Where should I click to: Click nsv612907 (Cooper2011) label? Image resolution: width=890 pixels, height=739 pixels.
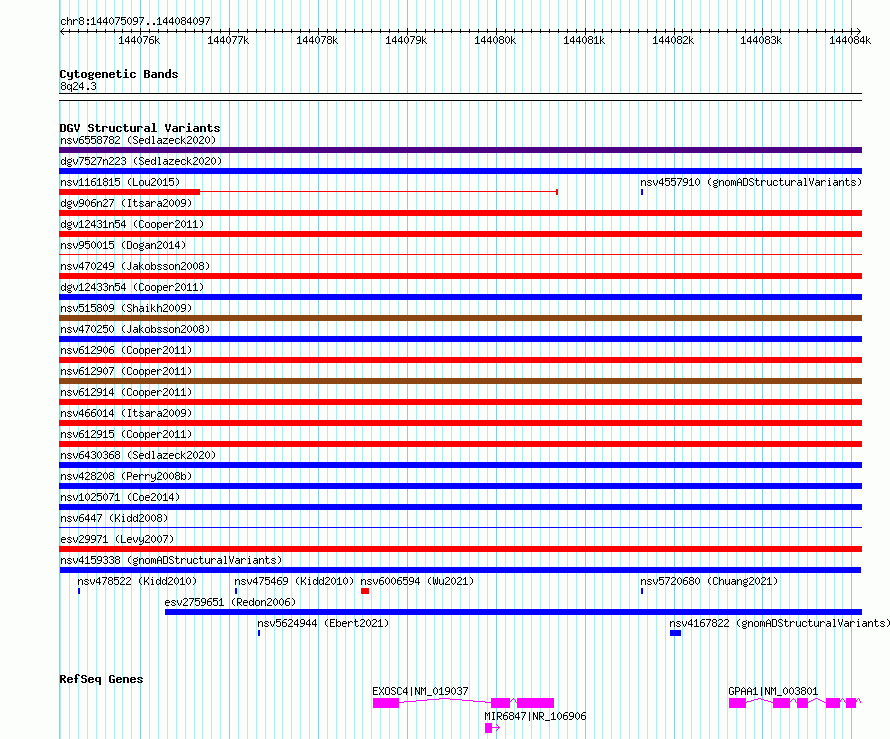126,371
